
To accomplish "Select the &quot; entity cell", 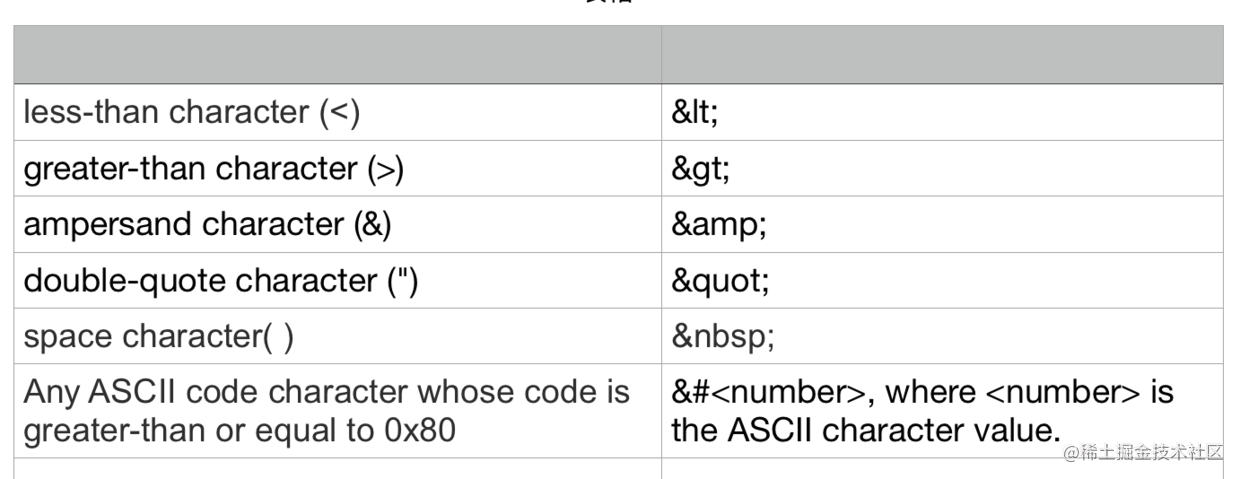I will (x=942, y=280).
